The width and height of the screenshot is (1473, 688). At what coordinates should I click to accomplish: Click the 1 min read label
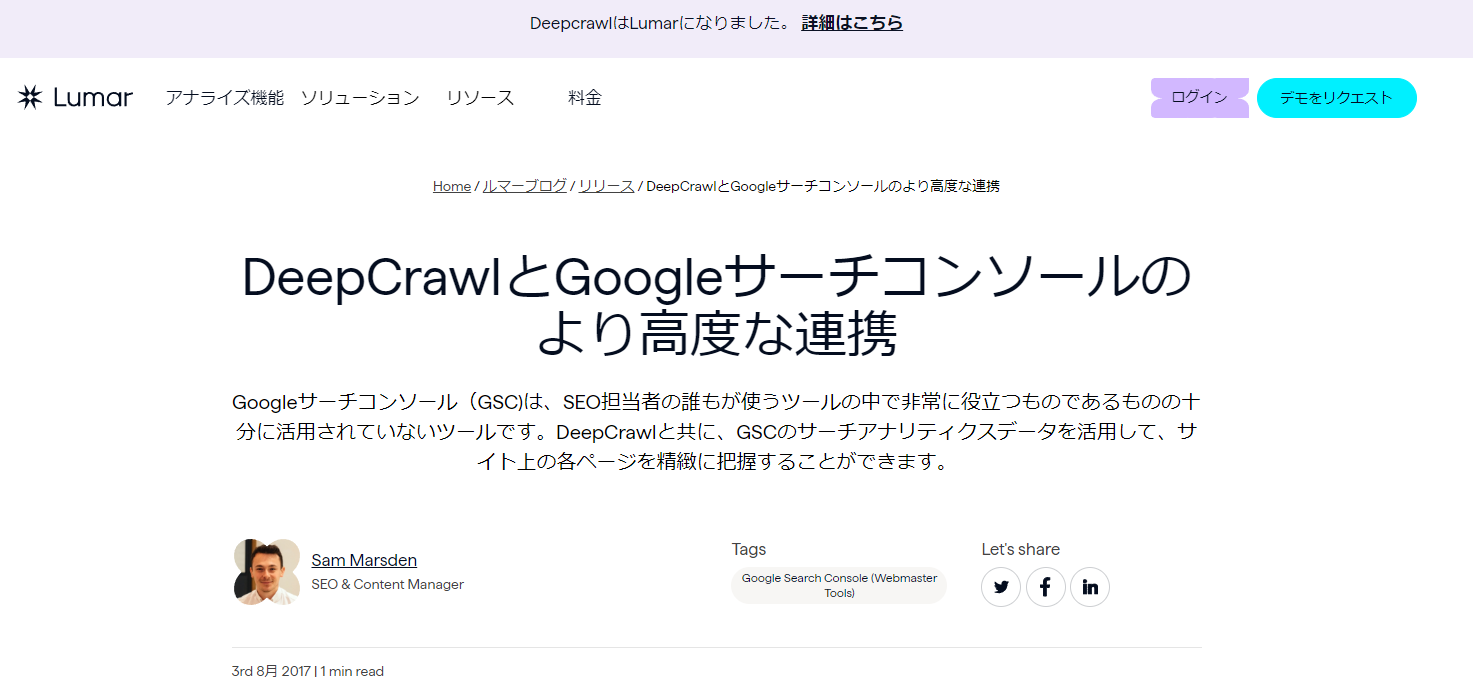(x=353, y=670)
